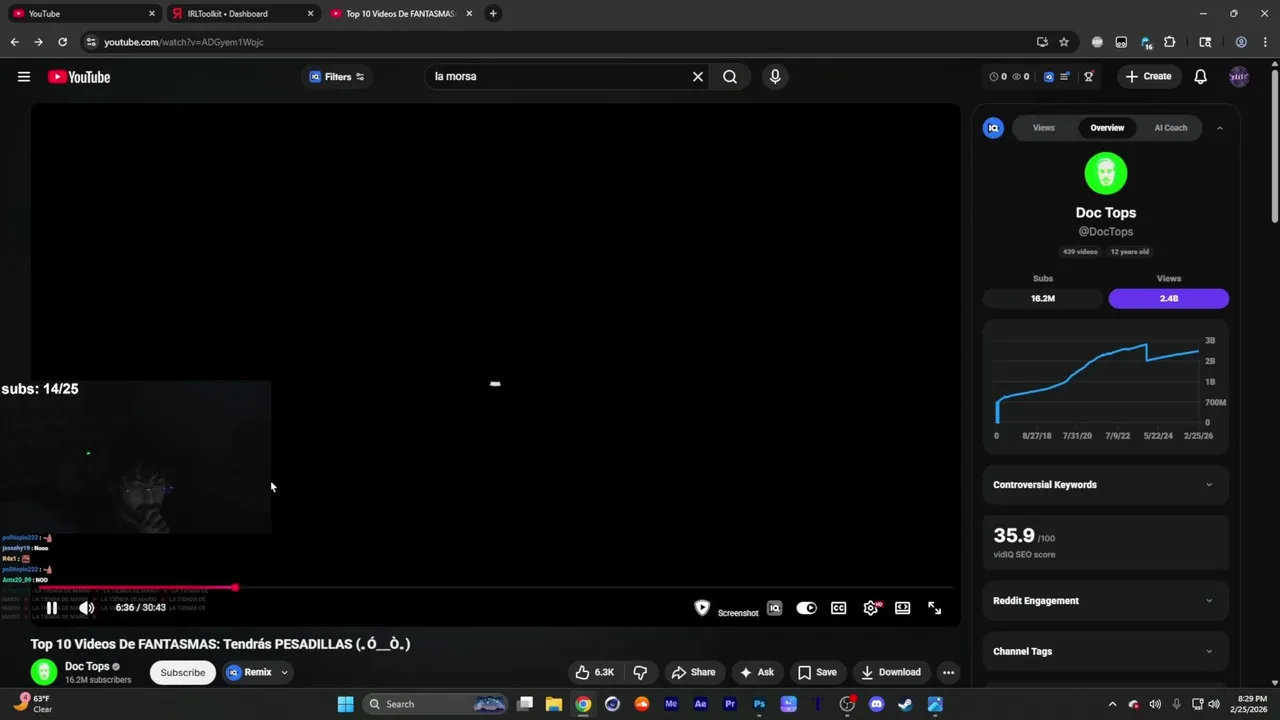This screenshot has height=720, width=1280.
Task: Open Photoshop from the taskbar
Action: (759, 704)
